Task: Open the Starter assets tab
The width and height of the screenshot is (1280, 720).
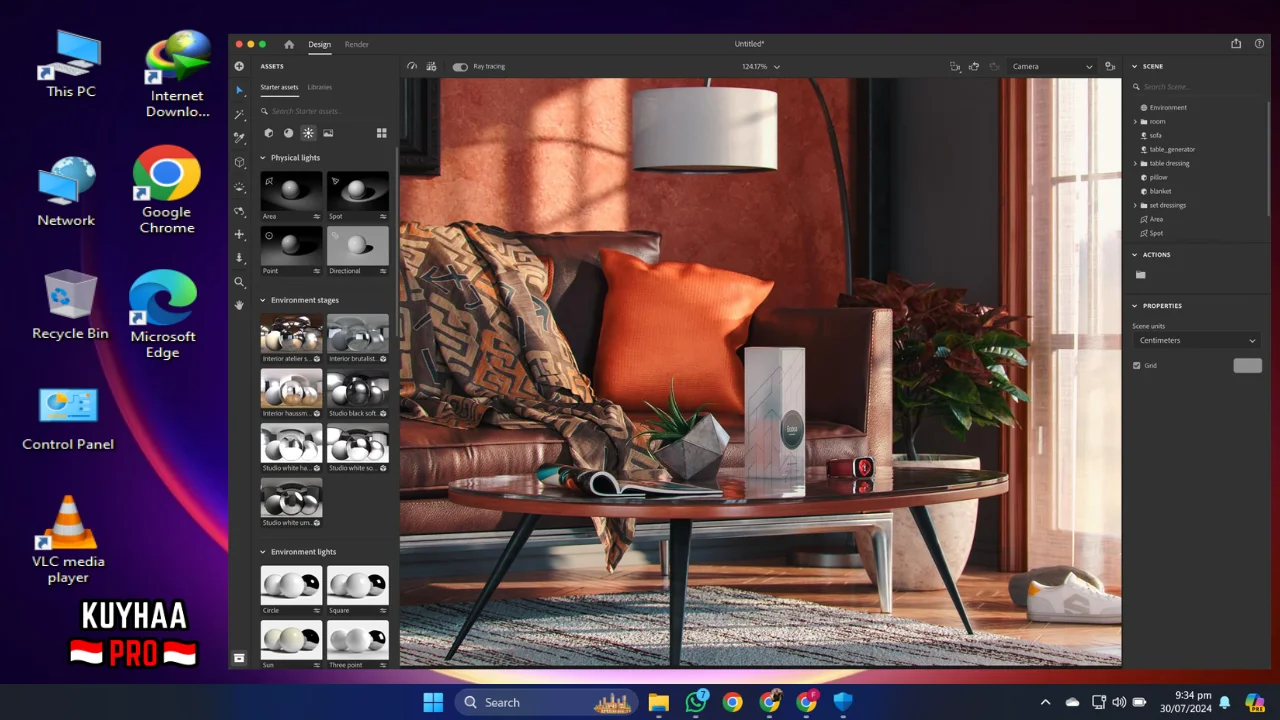Action: click(279, 88)
